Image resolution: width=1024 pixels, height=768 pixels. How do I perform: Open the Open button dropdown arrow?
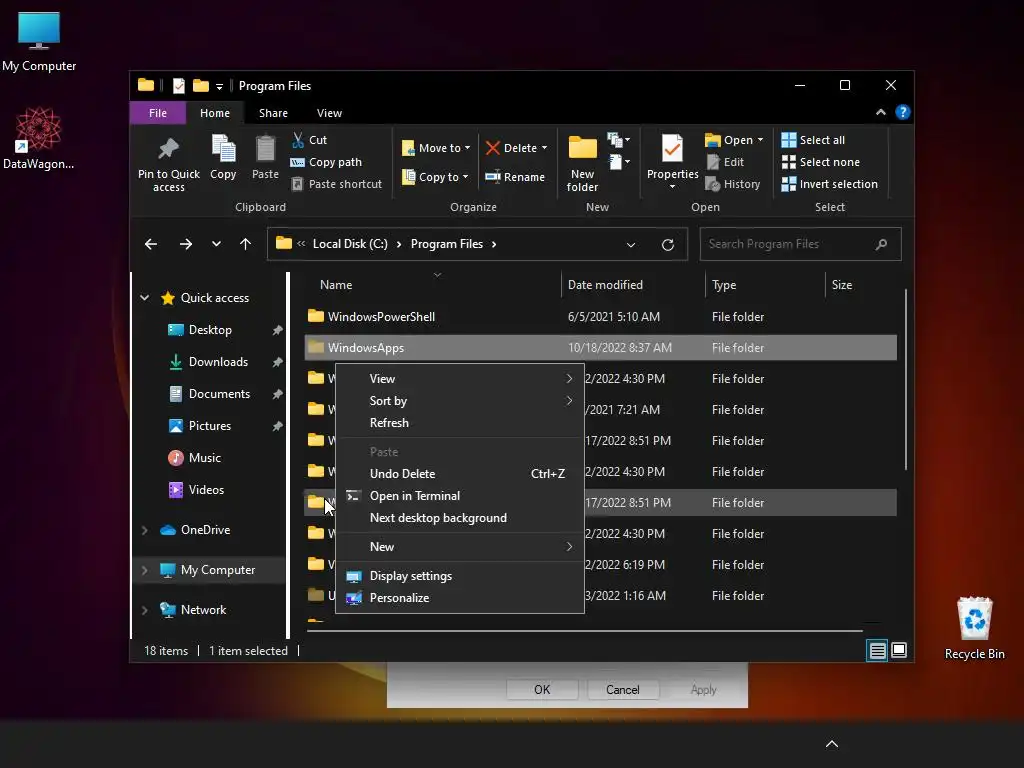pos(760,140)
